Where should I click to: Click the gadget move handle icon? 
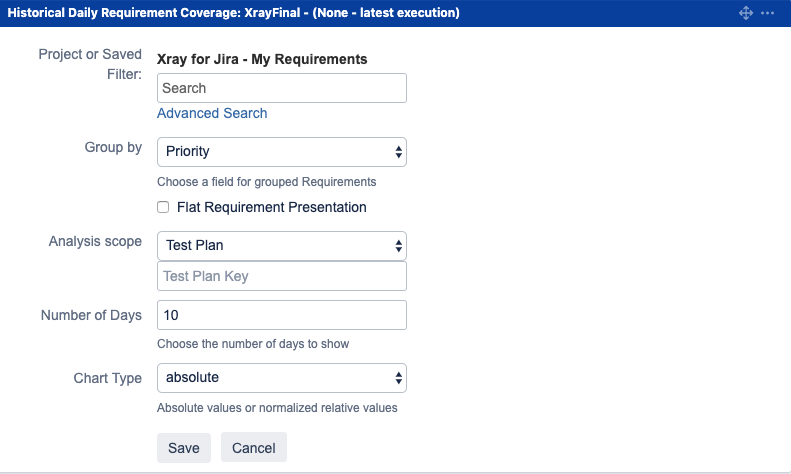[x=746, y=13]
